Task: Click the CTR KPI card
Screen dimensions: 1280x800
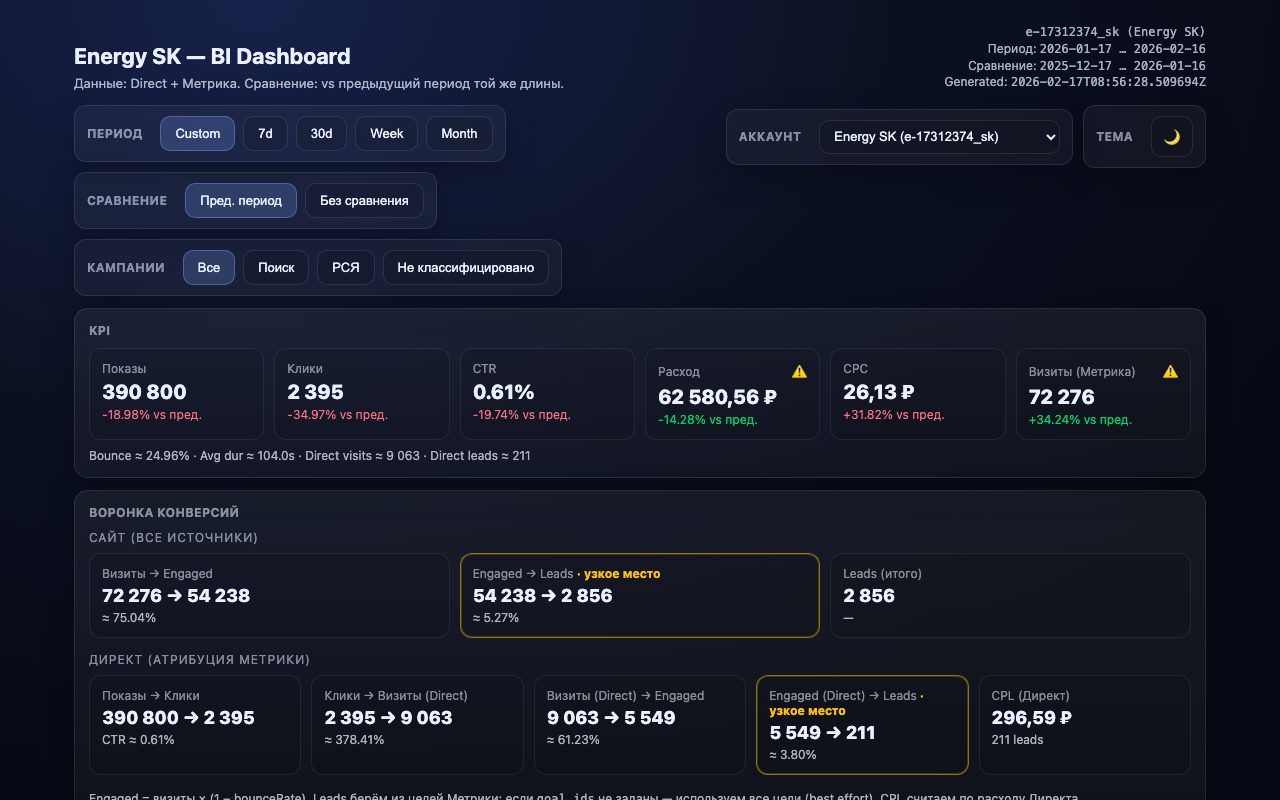Action: [547, 393]
